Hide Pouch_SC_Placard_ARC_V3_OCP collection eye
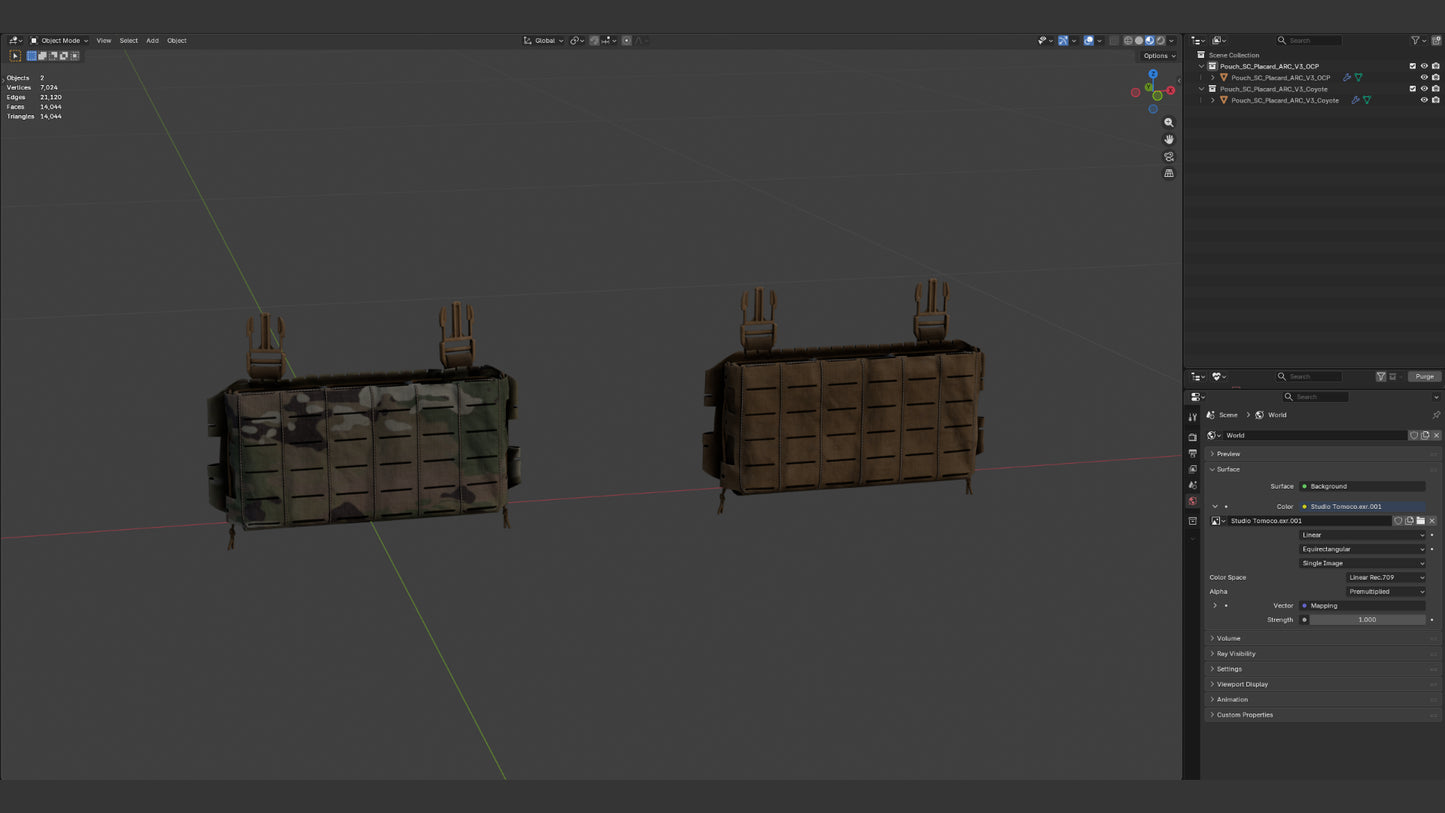 1424,66
